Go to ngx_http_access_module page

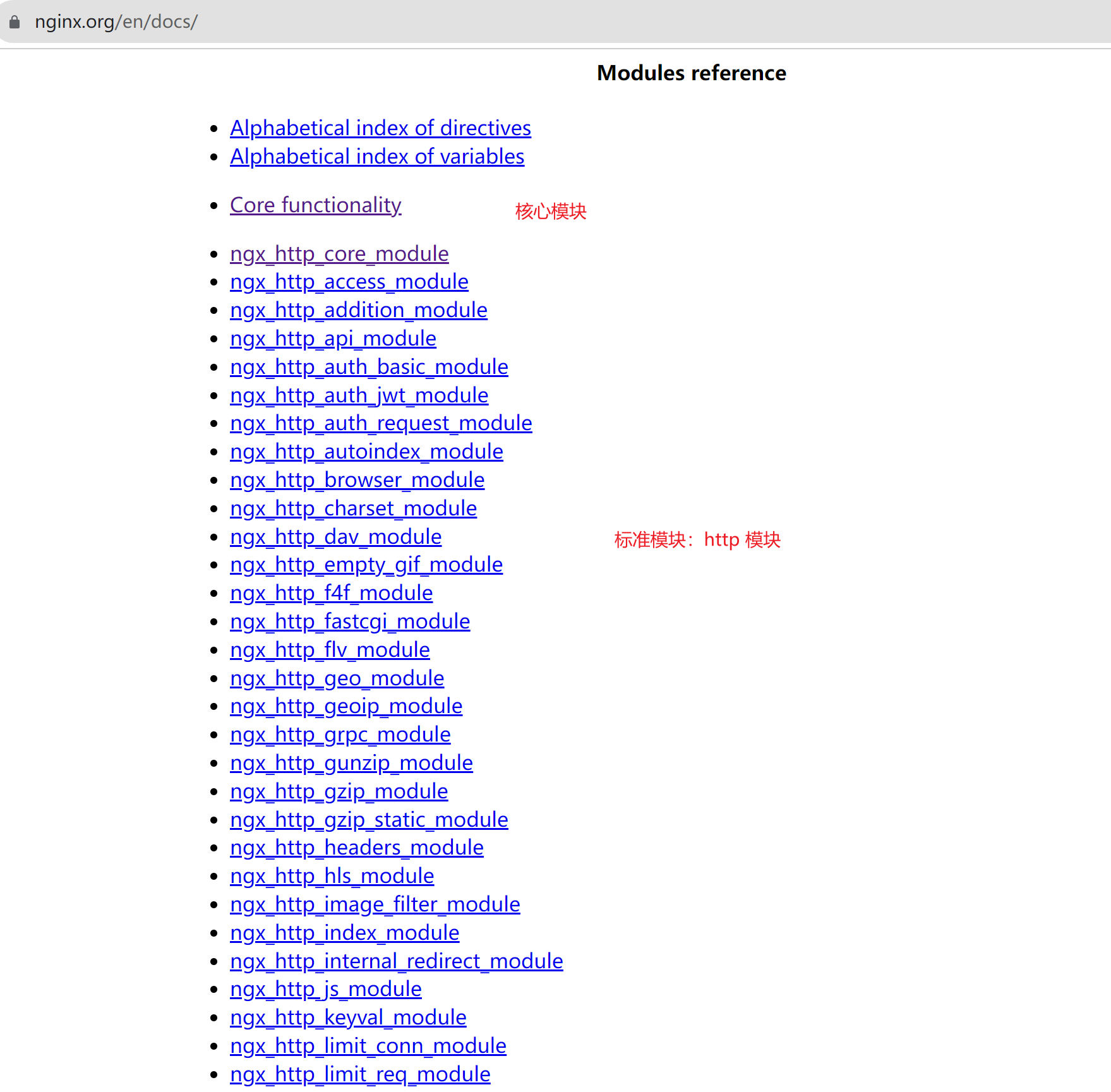click(x=349, y=282)
